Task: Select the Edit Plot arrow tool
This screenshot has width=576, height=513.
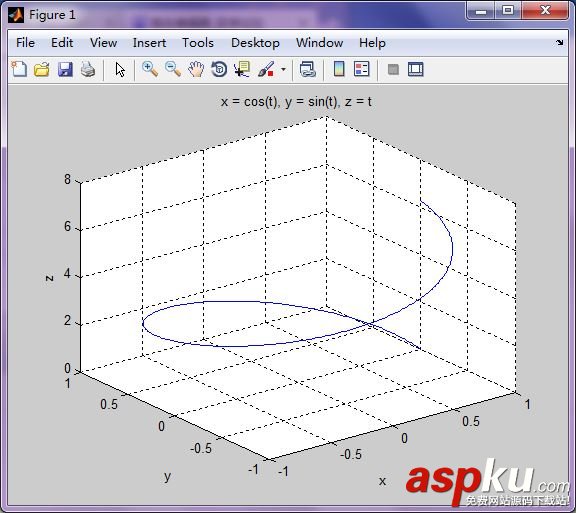Action: (120, 69)
